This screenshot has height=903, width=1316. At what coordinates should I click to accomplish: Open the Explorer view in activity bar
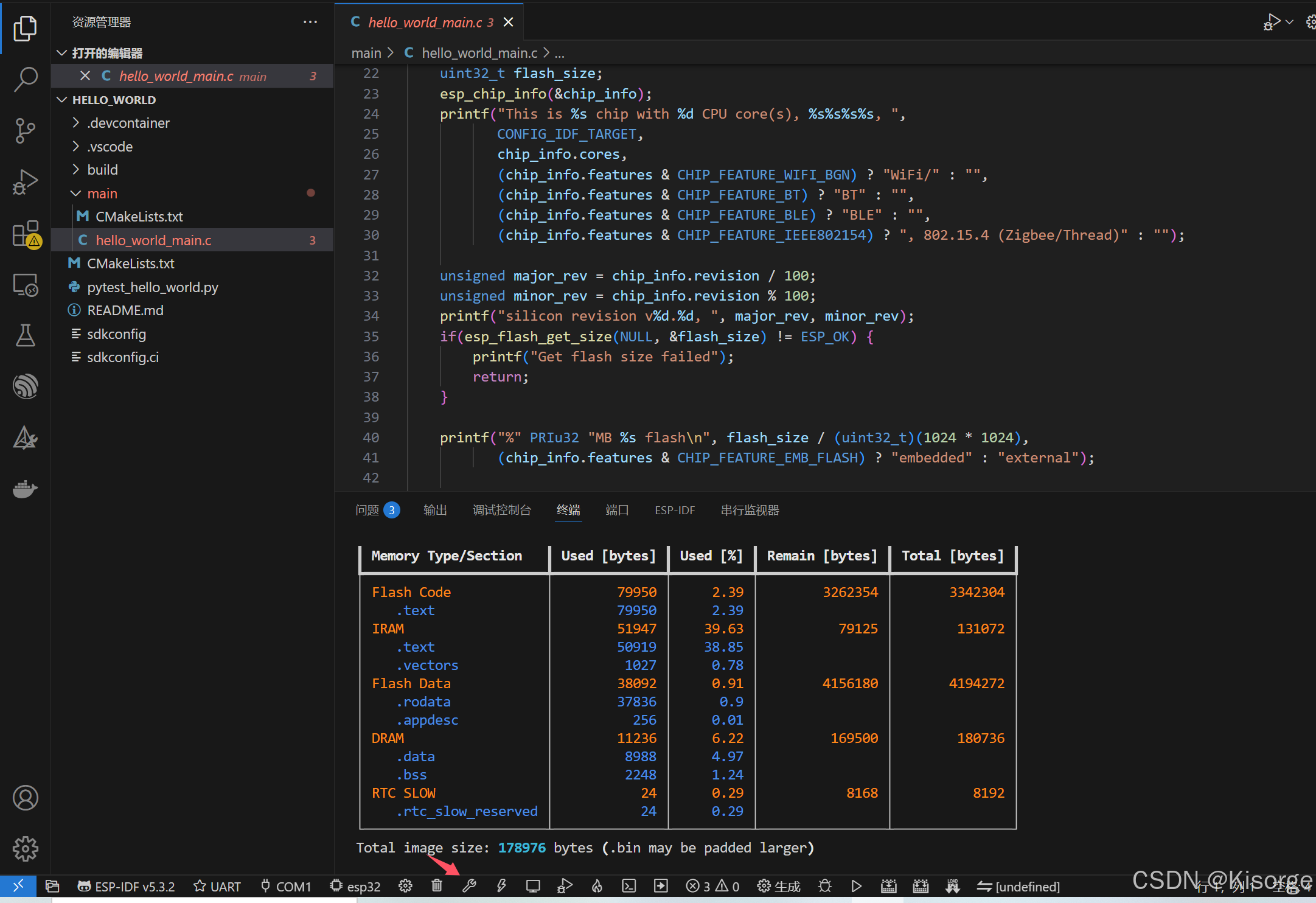[25, 29]
